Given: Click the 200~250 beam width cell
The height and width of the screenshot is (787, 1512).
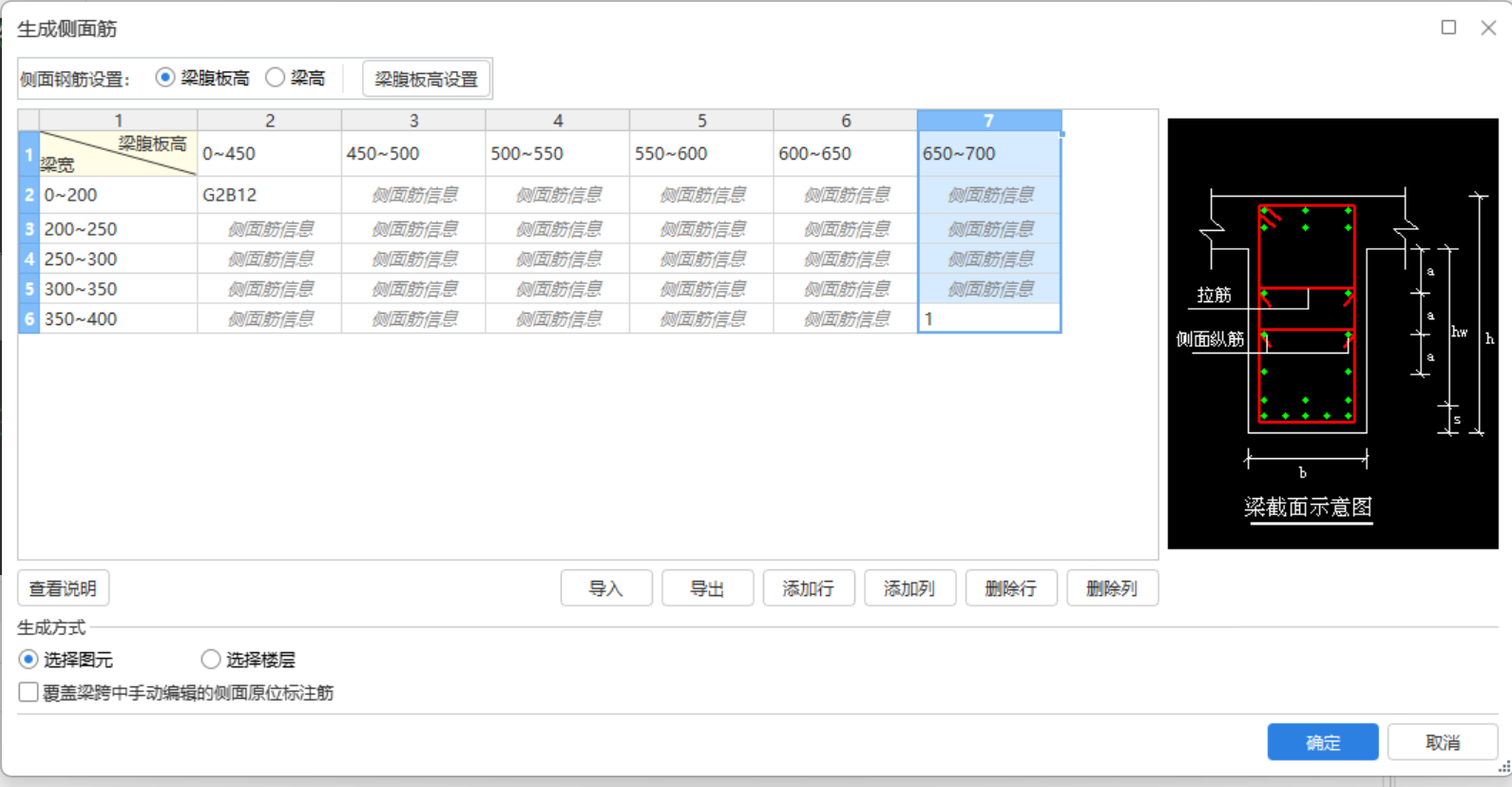Looking at the screenshot, I should 119,229.
